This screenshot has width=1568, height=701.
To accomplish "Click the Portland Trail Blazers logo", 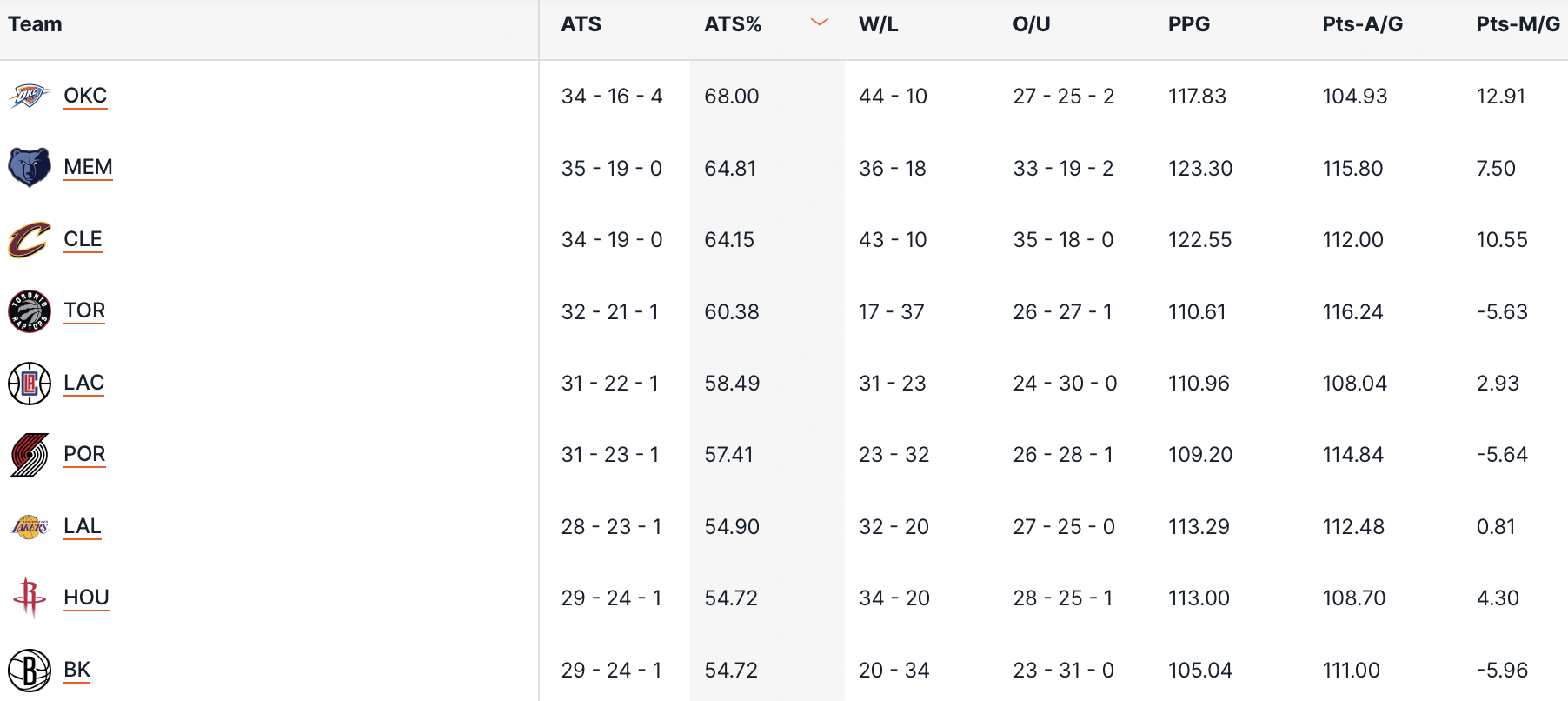I will 29,455.
